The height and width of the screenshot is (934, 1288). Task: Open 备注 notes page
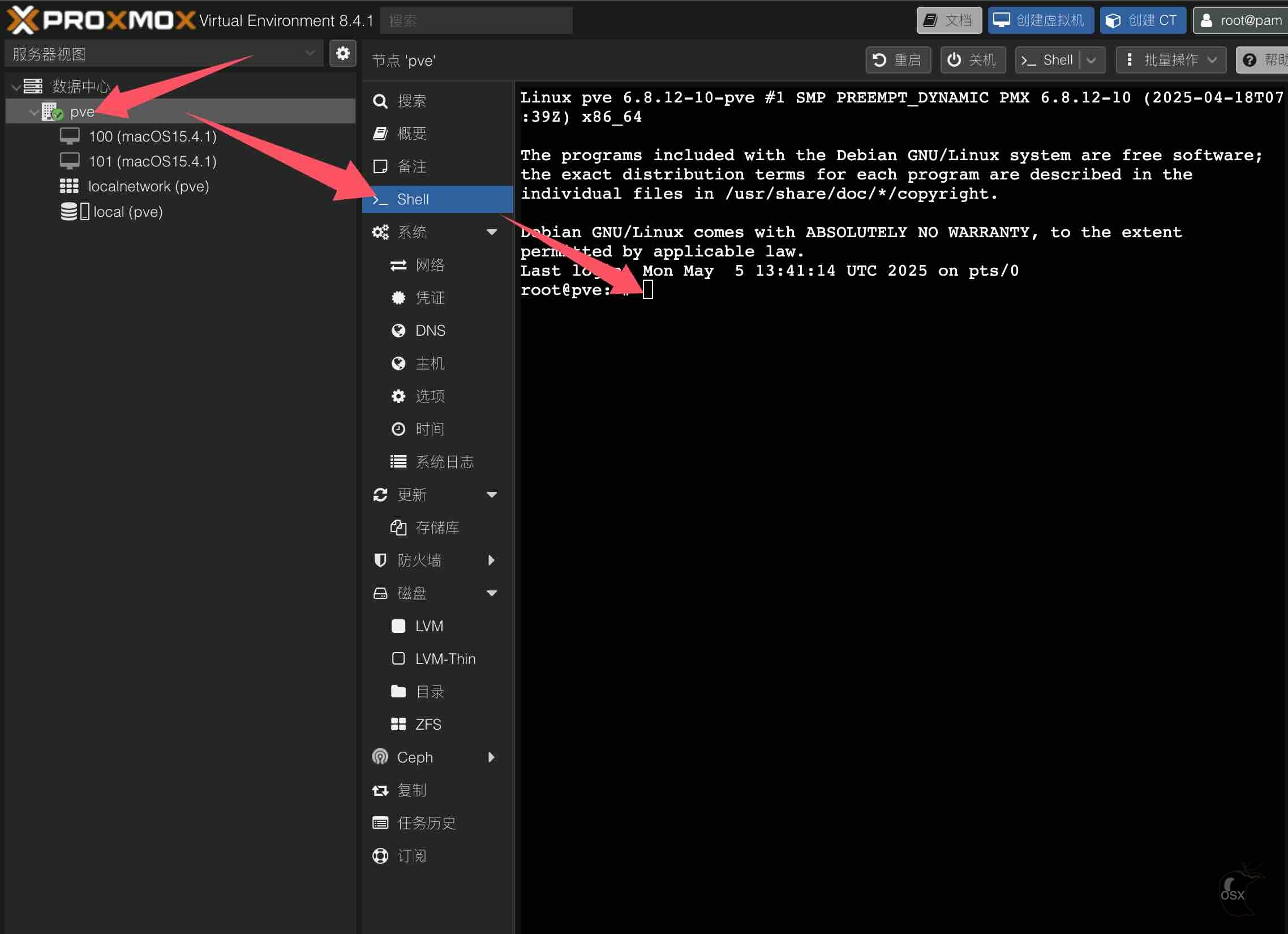437,166
